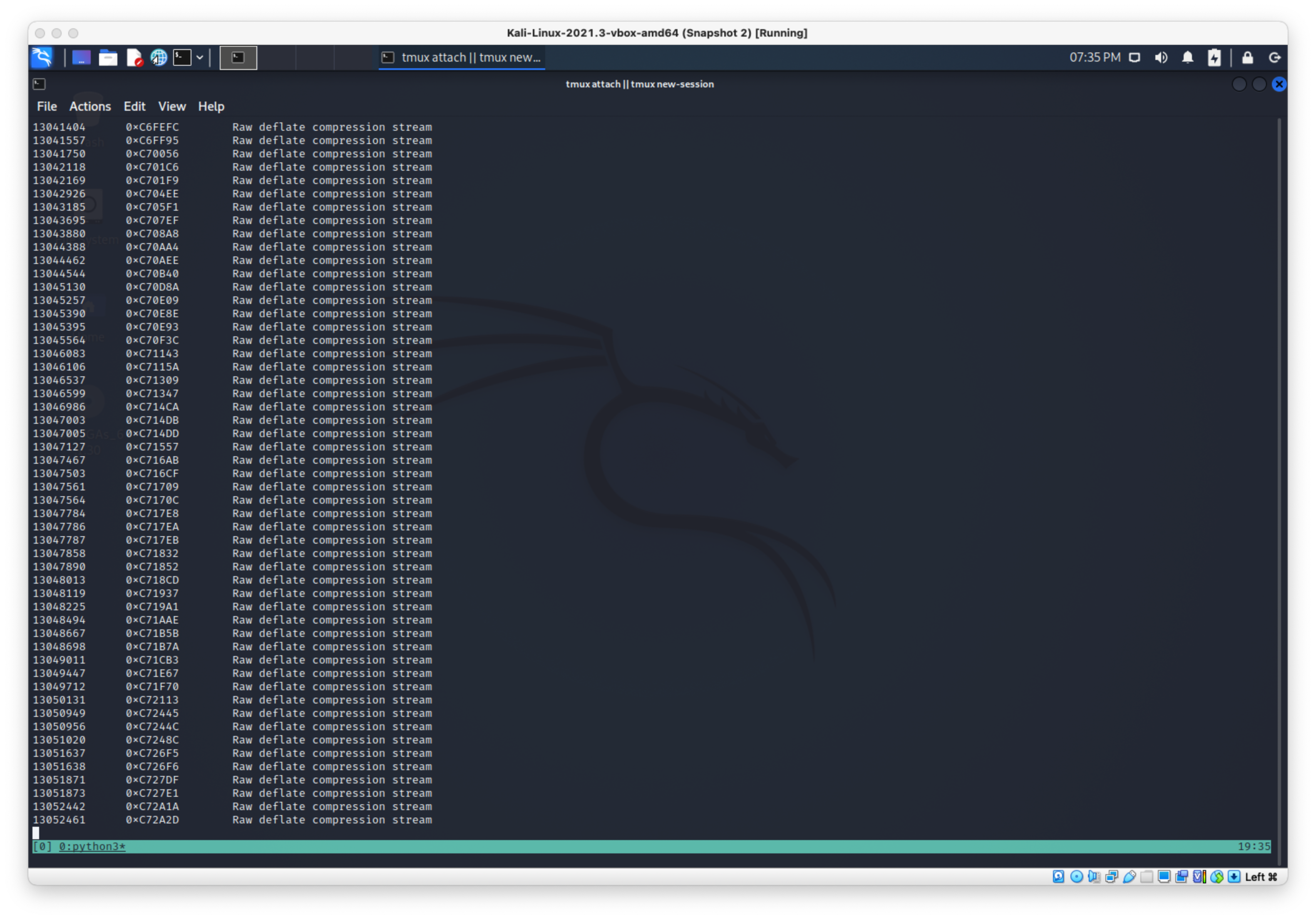Click the VirtualBox audio status icon
Image resolution: width=1316 pixels, height=920 pixels.
tap(1094, 876)
